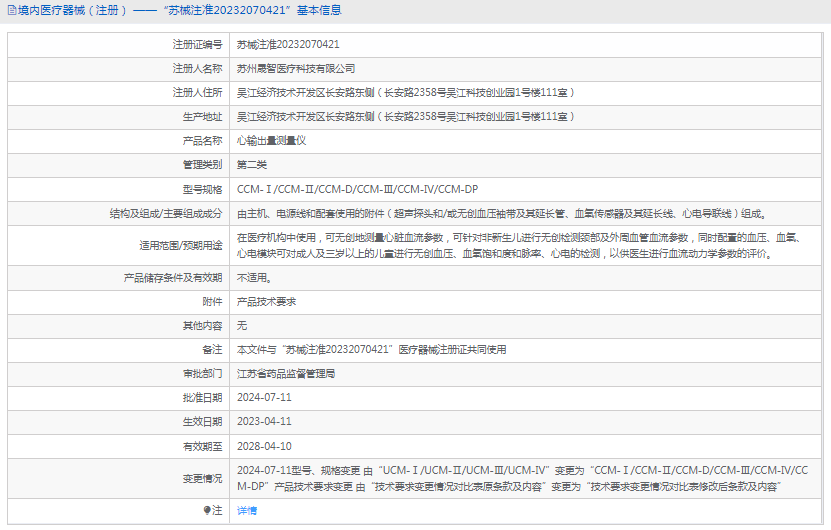The image size is (831, 530).
Task: Click the 批准日期 label
Action: 202,398
